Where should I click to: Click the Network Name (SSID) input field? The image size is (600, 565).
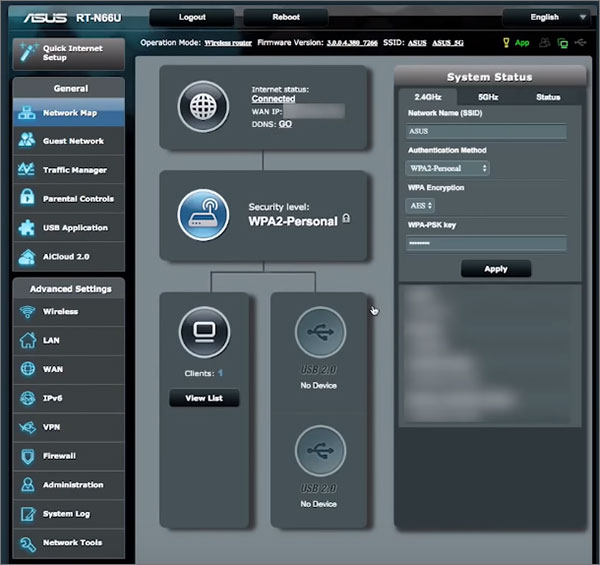[x=486, y=131]
